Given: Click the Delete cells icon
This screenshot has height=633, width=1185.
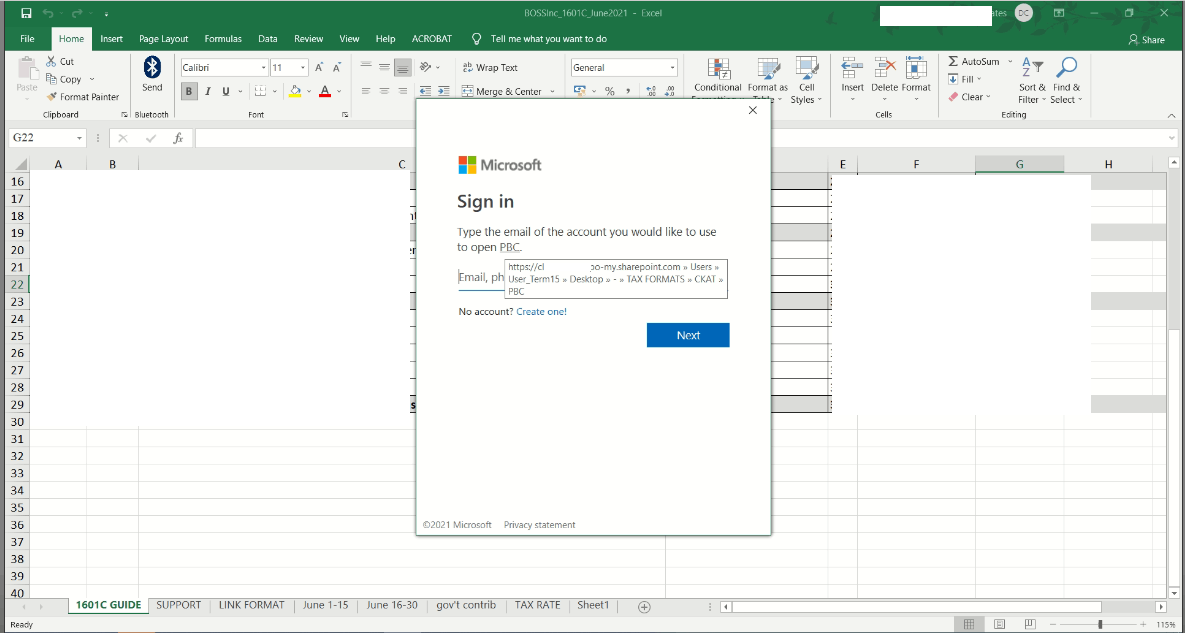Looking at the screenshot, I should [x=884, y=68].
